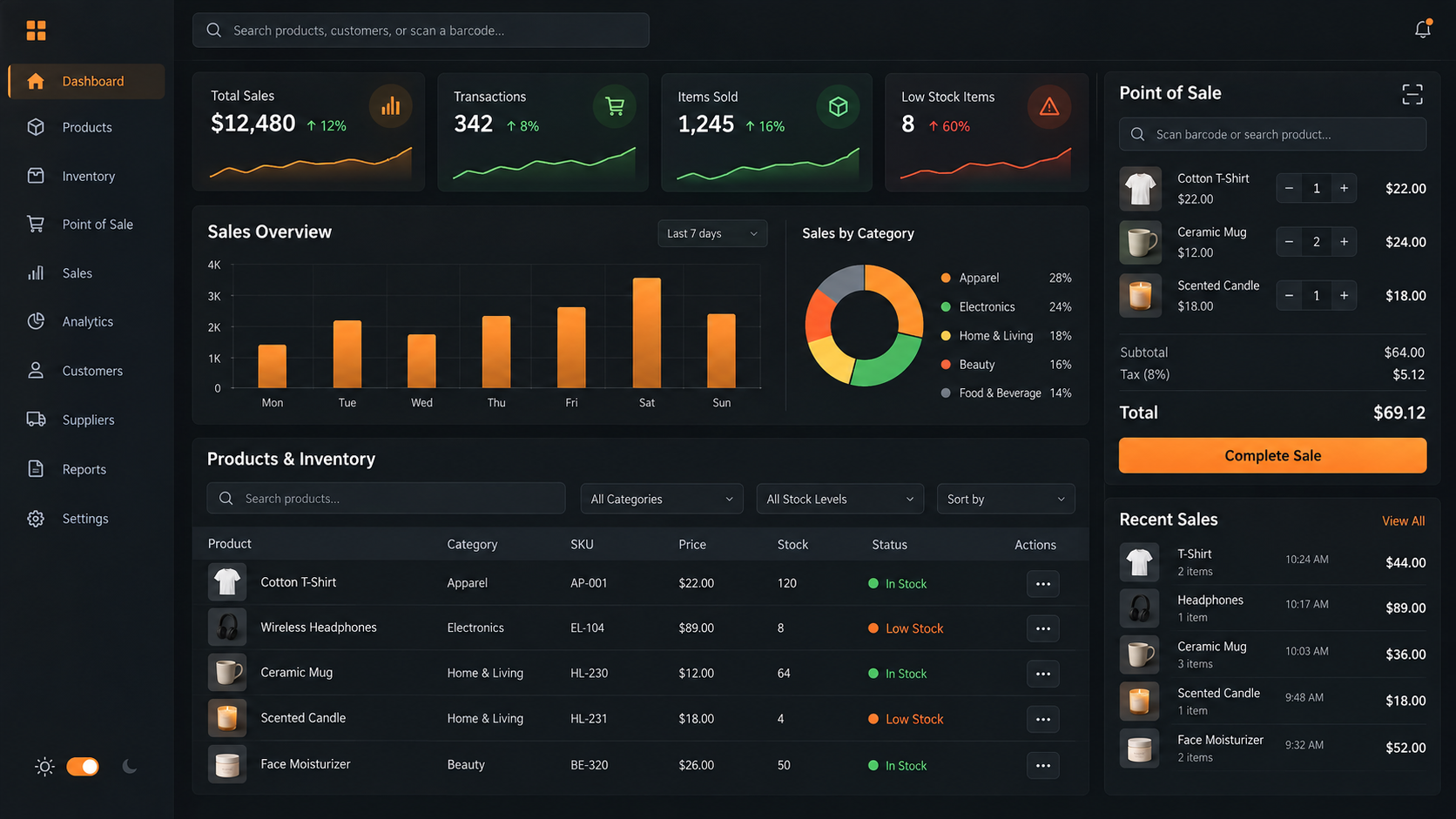Open actions menu for Scented Candle row
This screenshot has width=1456, height=819.
coord(1042,719)
